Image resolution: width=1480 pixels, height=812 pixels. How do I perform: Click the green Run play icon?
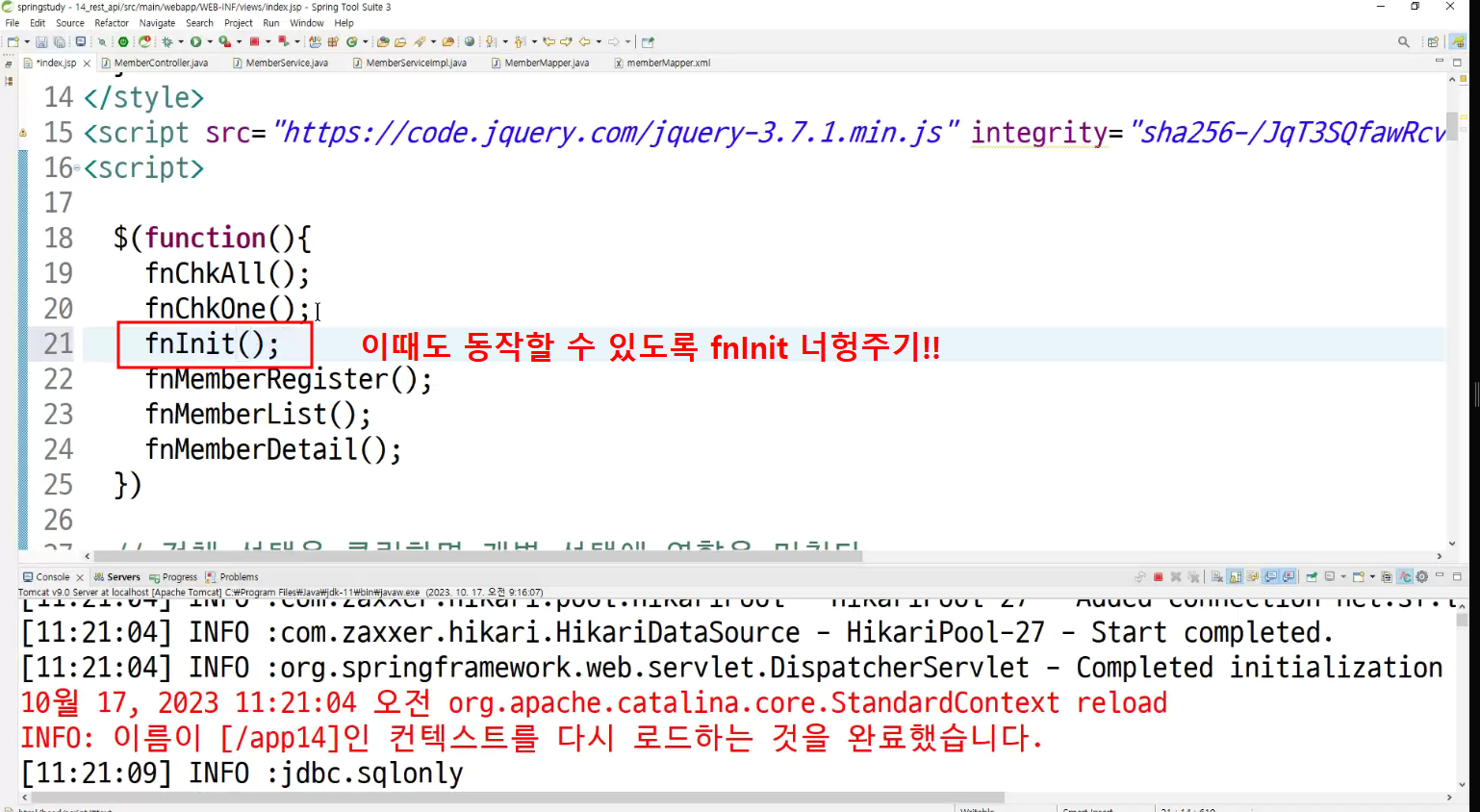(x=195, y=42)
